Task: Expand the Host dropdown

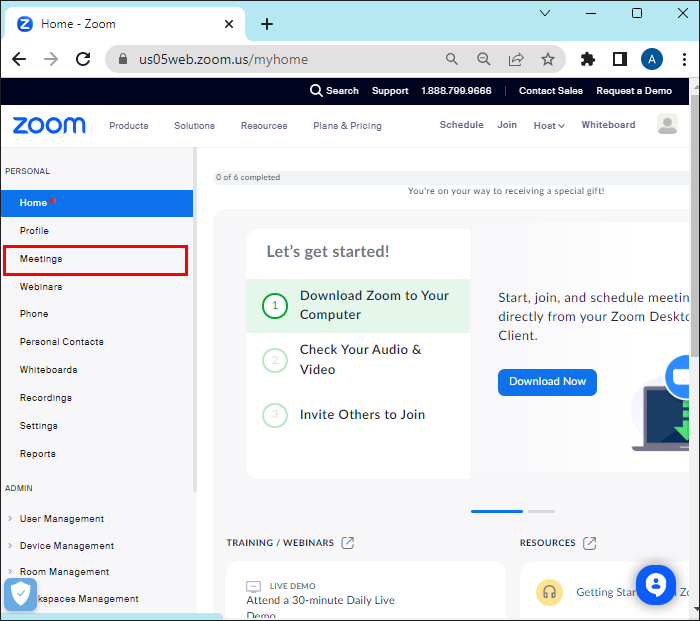Action: [x=549, y=126]
